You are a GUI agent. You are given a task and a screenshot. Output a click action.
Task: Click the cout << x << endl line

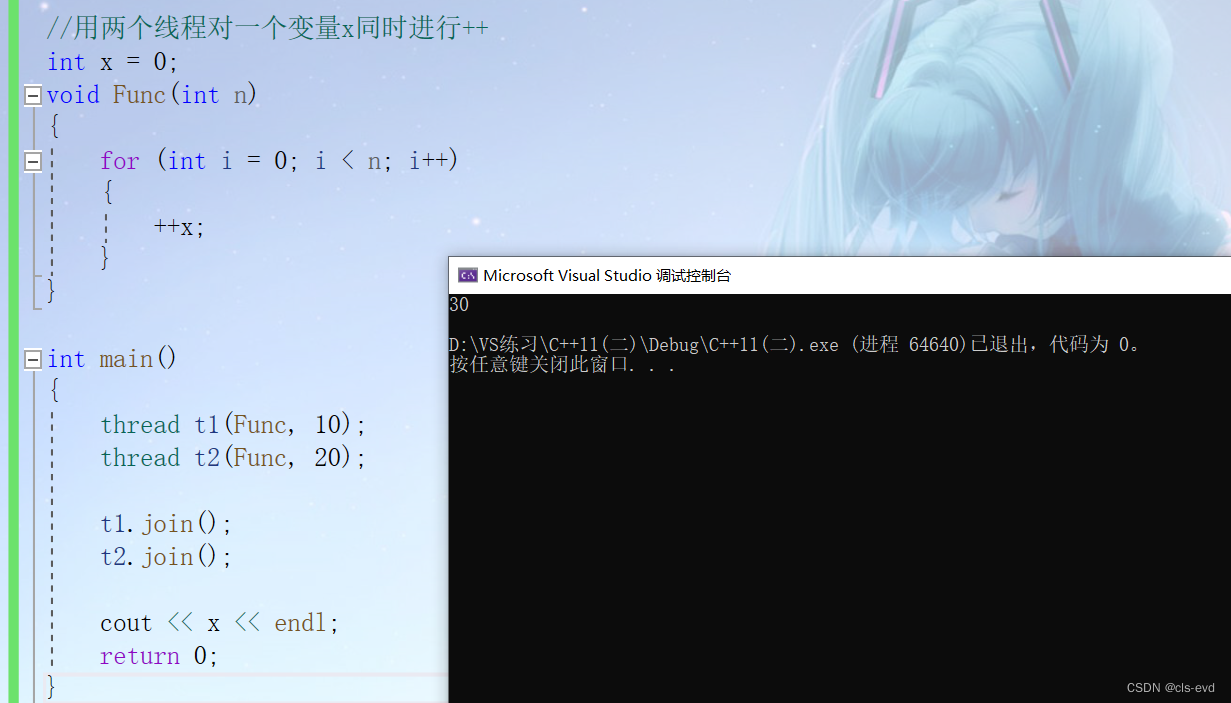tap(220, 623)
